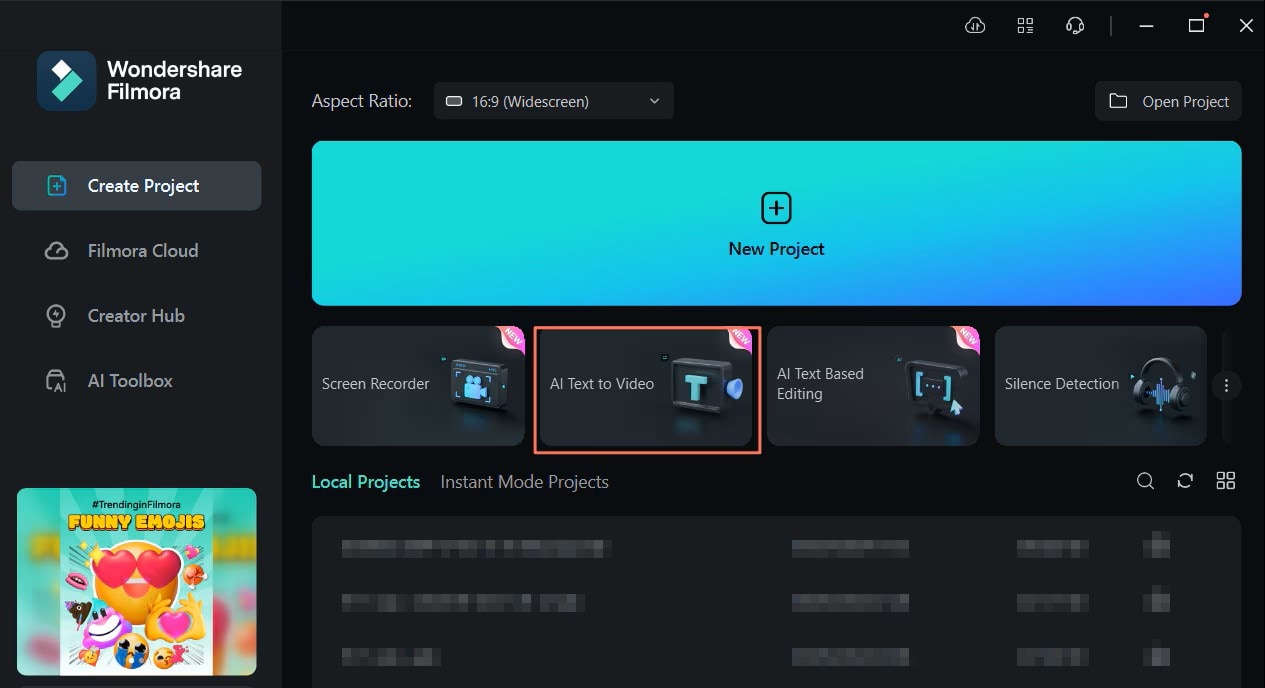Show more tools via three-dot button
This screenshot has height=688, width=1265.
coord(1226,385)
